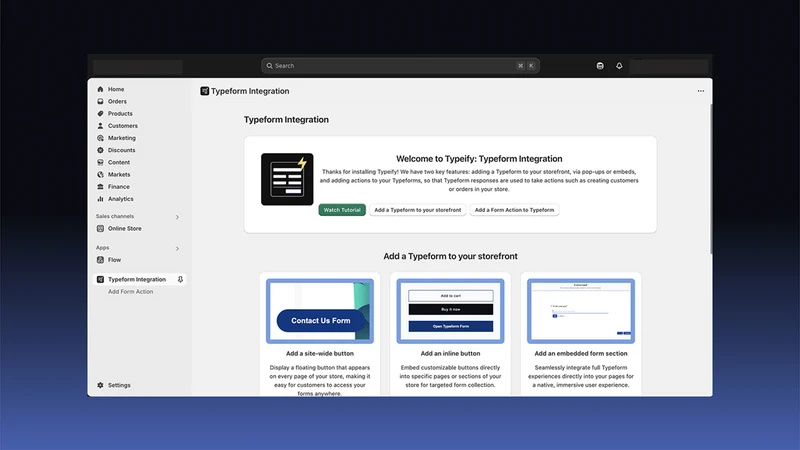Click the embedded form section preview thumbnail
Screen dimensions: 800x450
pyautogui.click(x=581, y=311)
